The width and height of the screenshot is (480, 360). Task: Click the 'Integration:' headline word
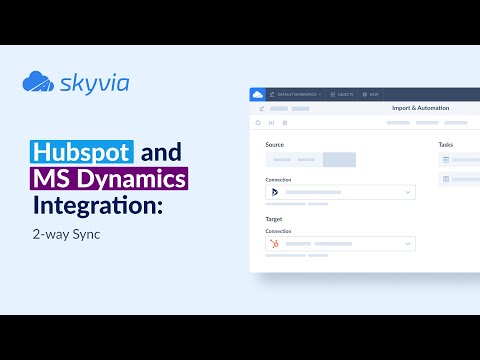98,205
